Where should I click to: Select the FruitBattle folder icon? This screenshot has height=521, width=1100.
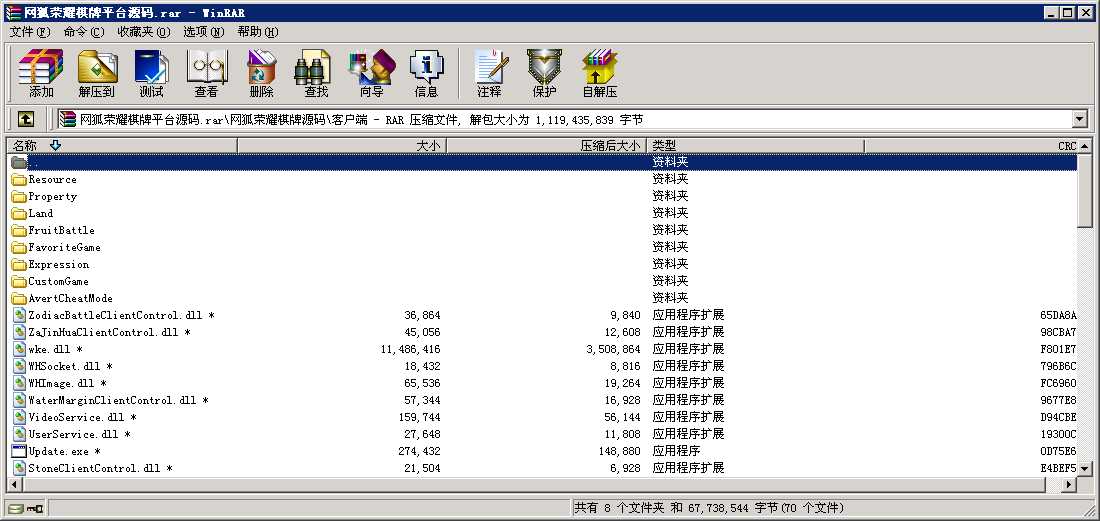(19, 231)
